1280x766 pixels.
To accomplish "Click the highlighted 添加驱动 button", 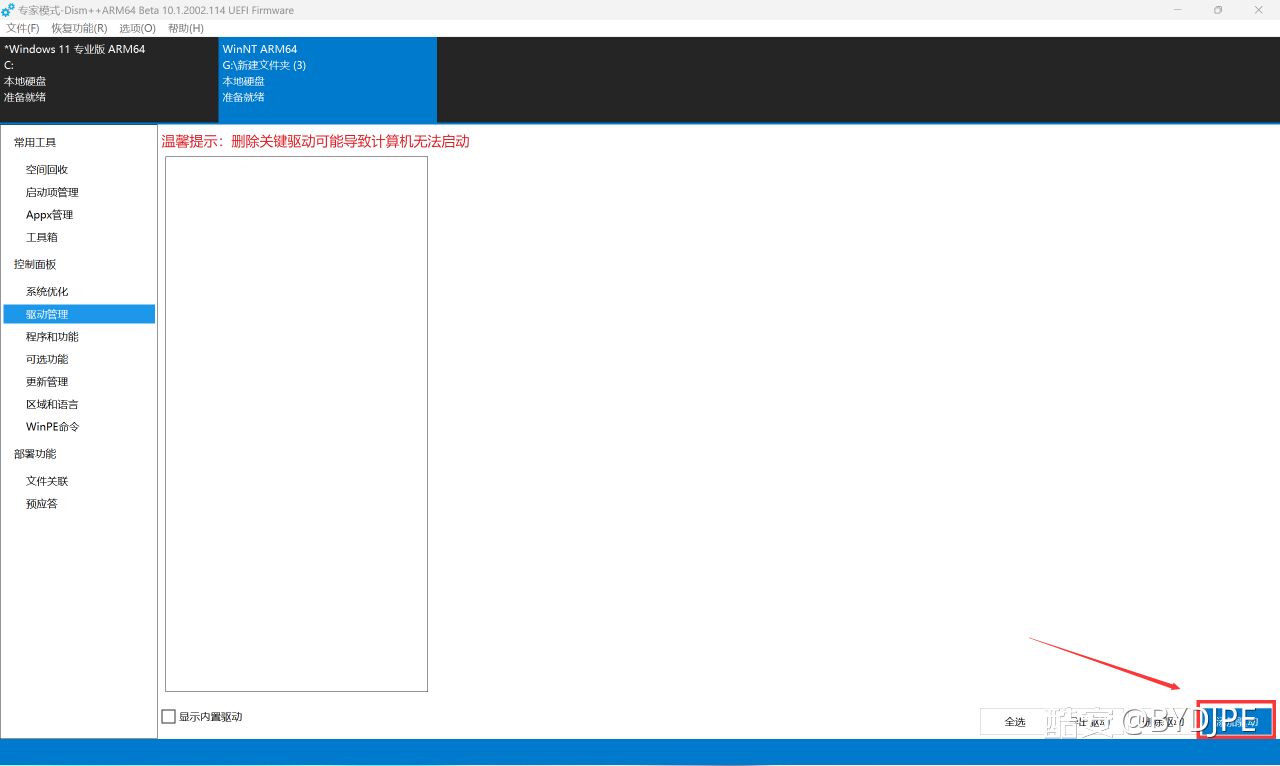I will pyautogui.click(x=1235, y=720).
